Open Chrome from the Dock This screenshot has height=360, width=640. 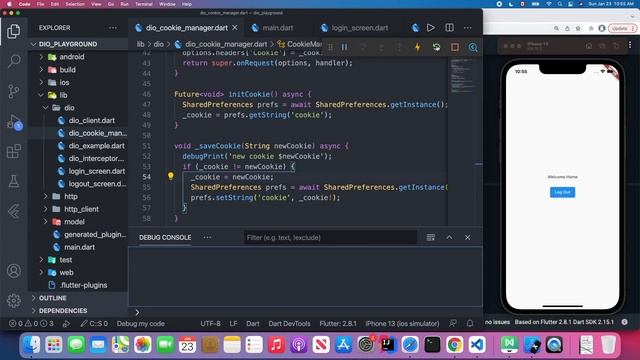[x=454, y=345]
